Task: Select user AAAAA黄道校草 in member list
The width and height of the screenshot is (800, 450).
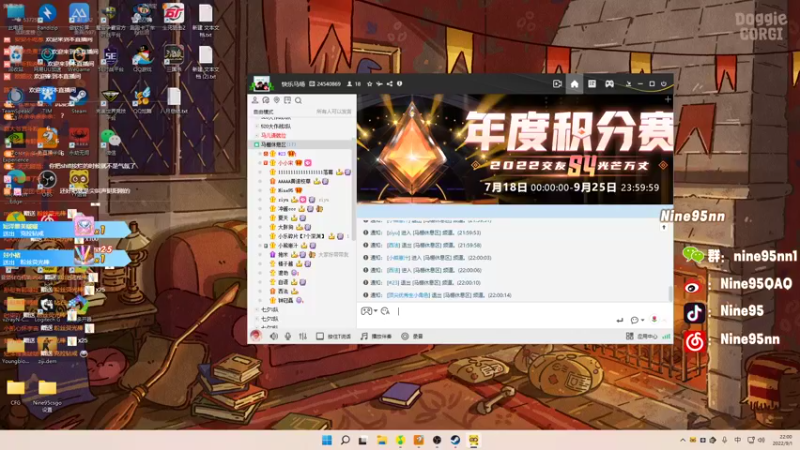Action: [294, 181]
